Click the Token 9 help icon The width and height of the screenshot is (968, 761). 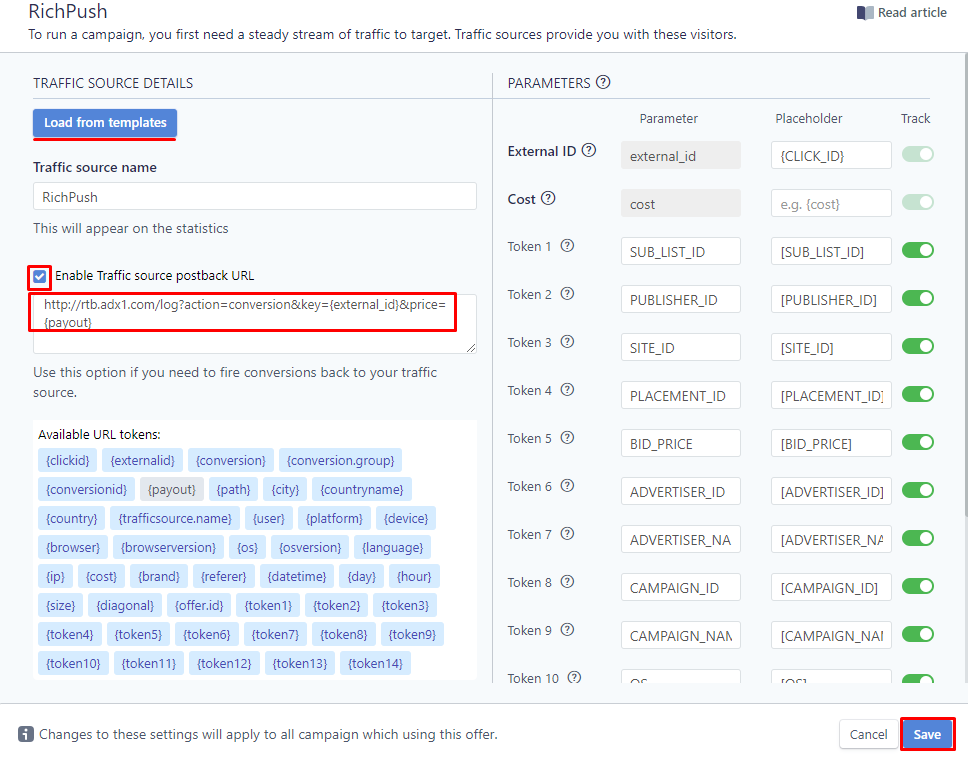point(567,630)
